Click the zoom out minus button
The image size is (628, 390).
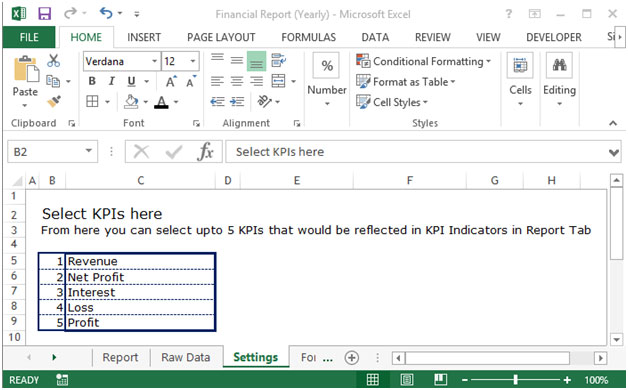point(465,380)
